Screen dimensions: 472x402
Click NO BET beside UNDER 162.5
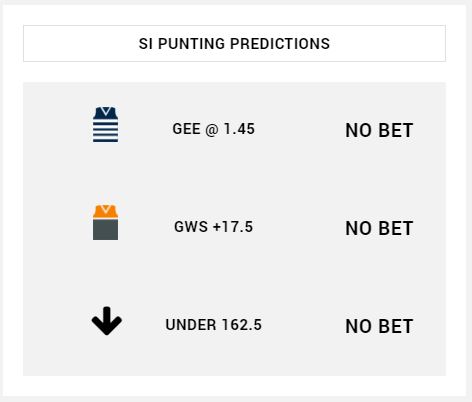pos(379,326)
